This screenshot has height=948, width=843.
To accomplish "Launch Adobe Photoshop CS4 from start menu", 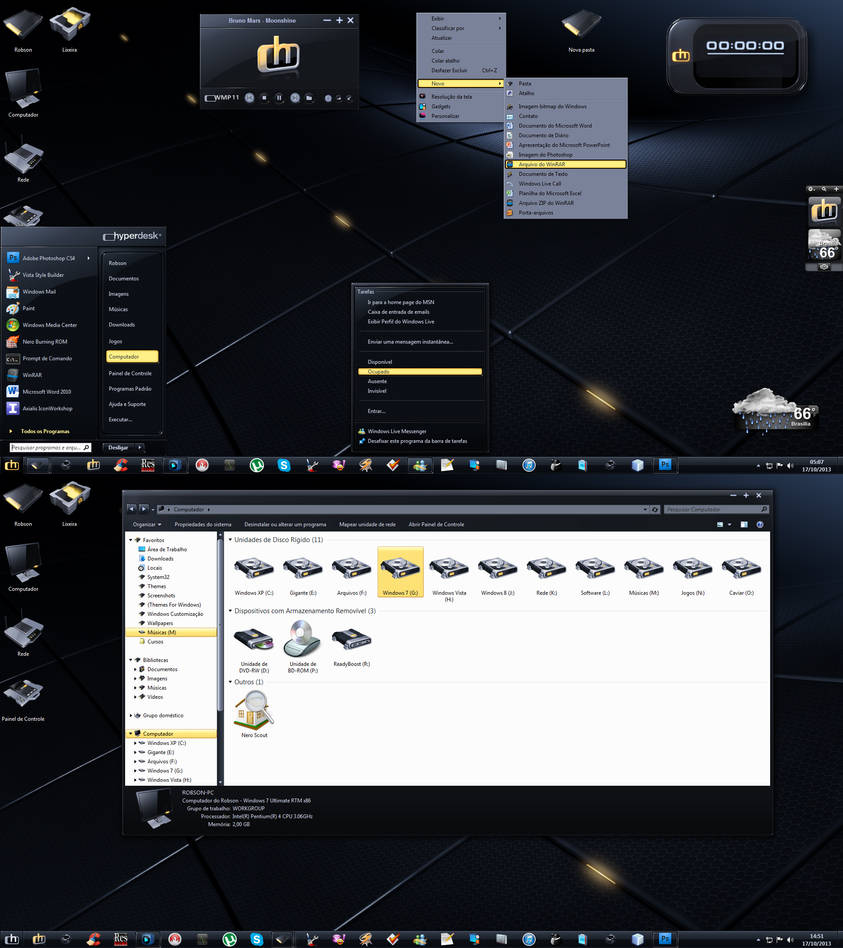I will [48, 258].
